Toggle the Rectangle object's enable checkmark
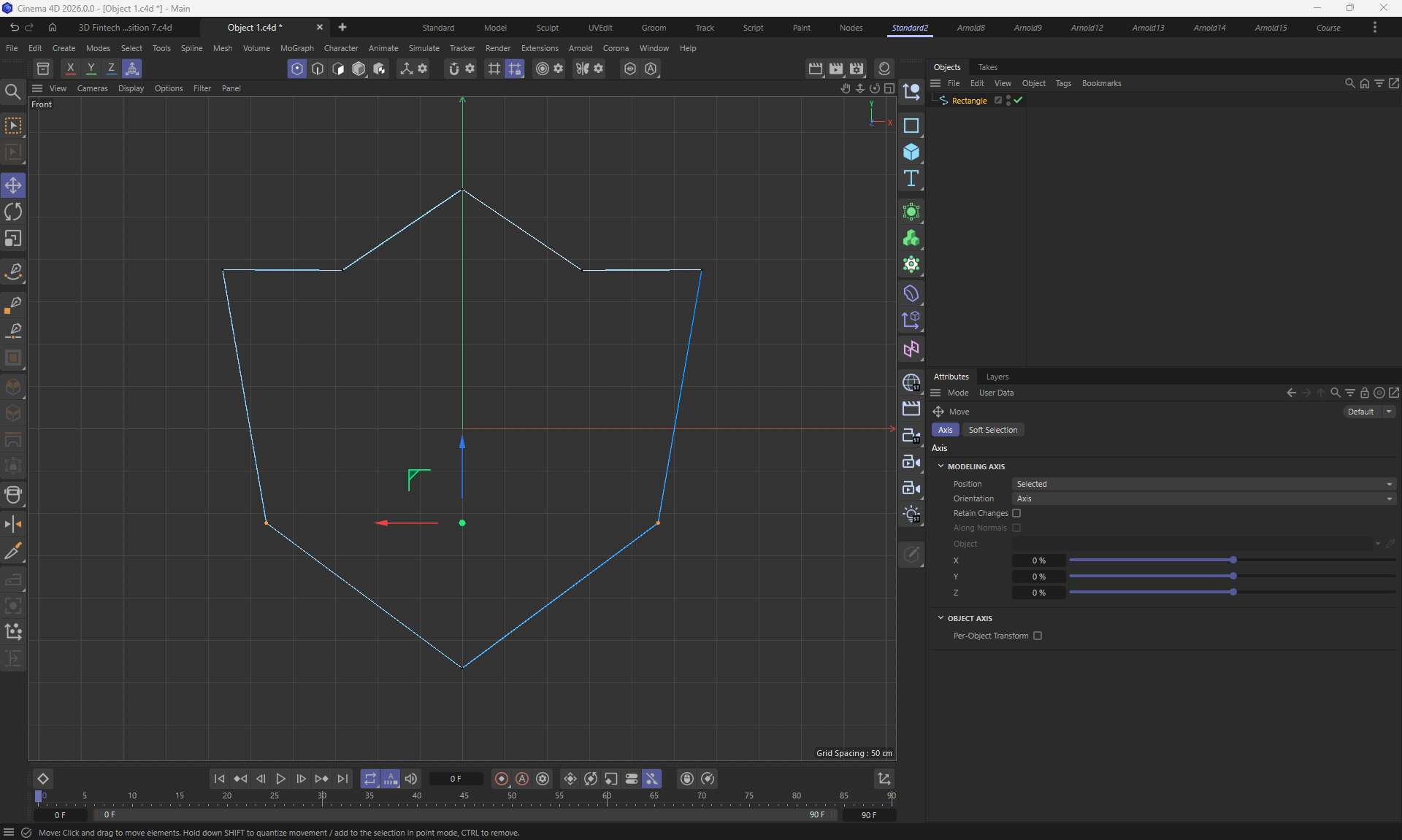The width and height of the screenshot is (1402, 840). click(x=1018, y=101)
